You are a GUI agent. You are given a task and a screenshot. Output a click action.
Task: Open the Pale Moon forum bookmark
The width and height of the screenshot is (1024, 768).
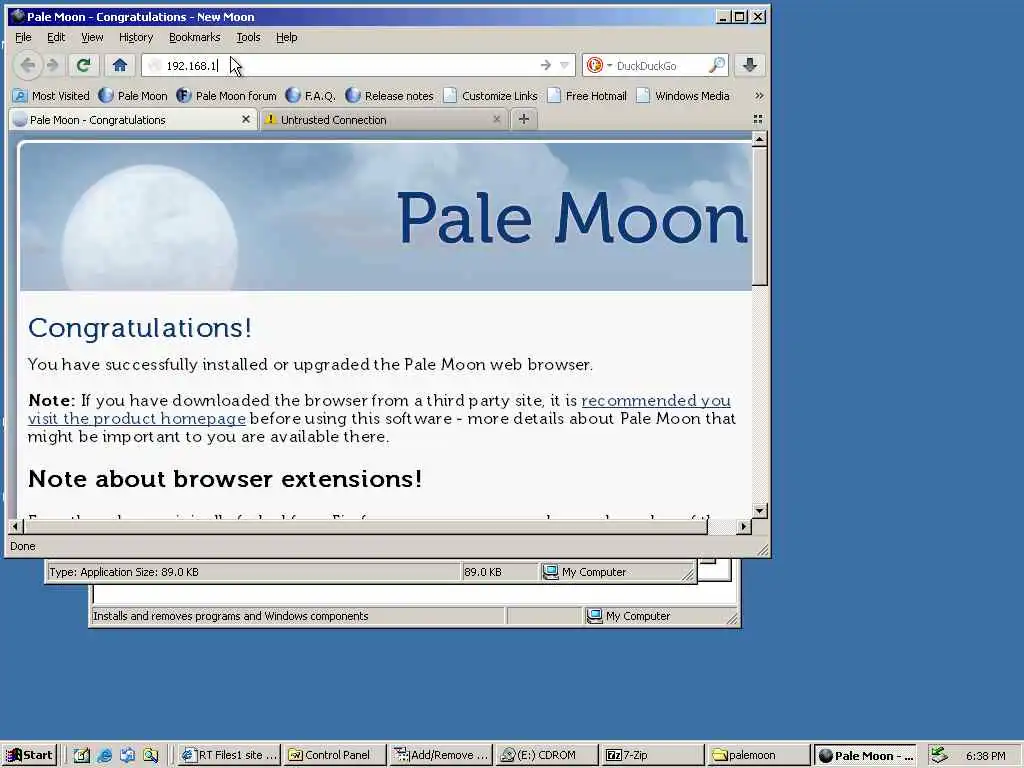[x=227, y=95]
